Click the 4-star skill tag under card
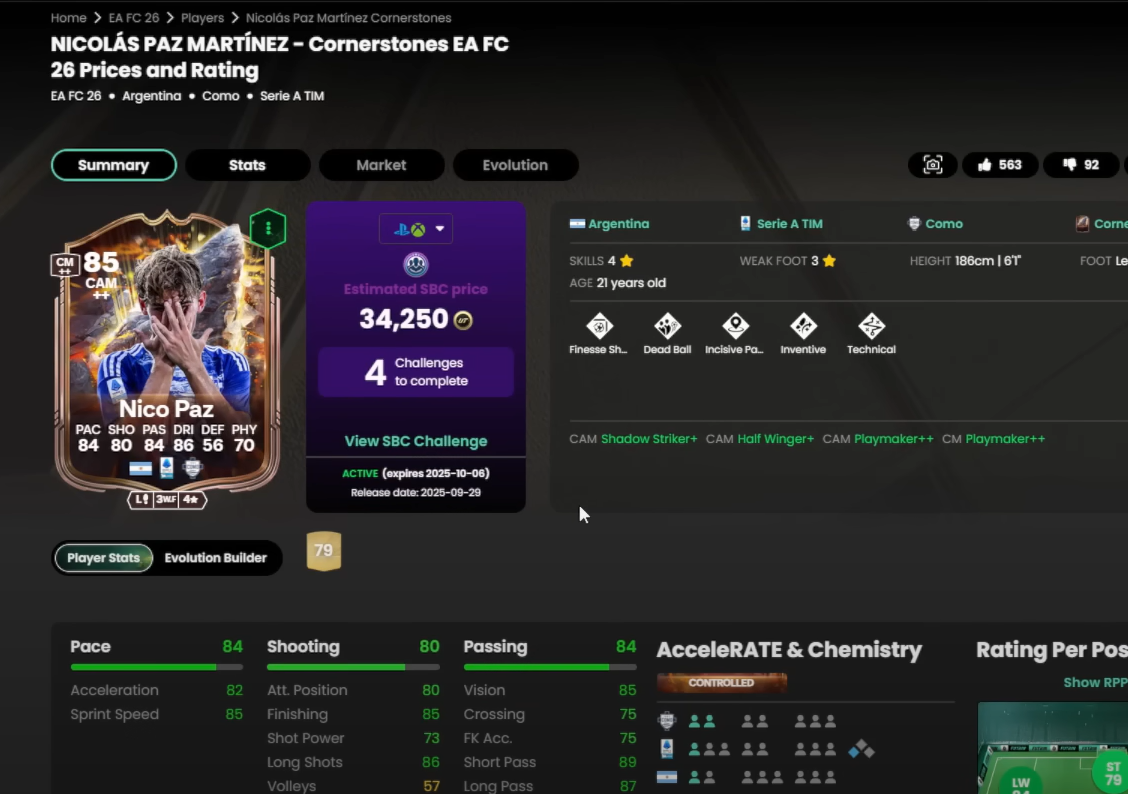1128x794 pixels. [191, 499]
